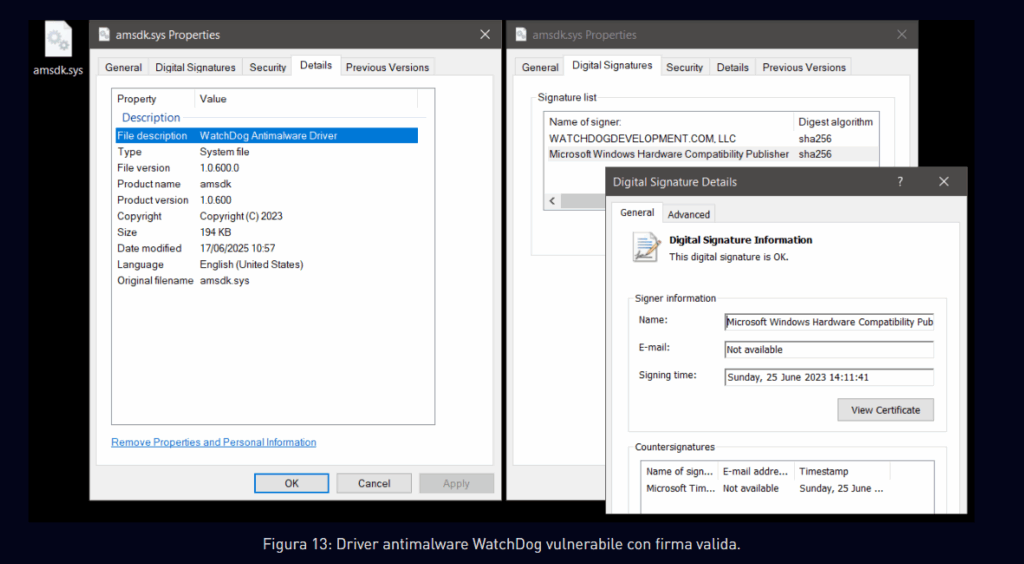
Task: Open Details tab in right Properties window
Action: (x=733, y=67)
